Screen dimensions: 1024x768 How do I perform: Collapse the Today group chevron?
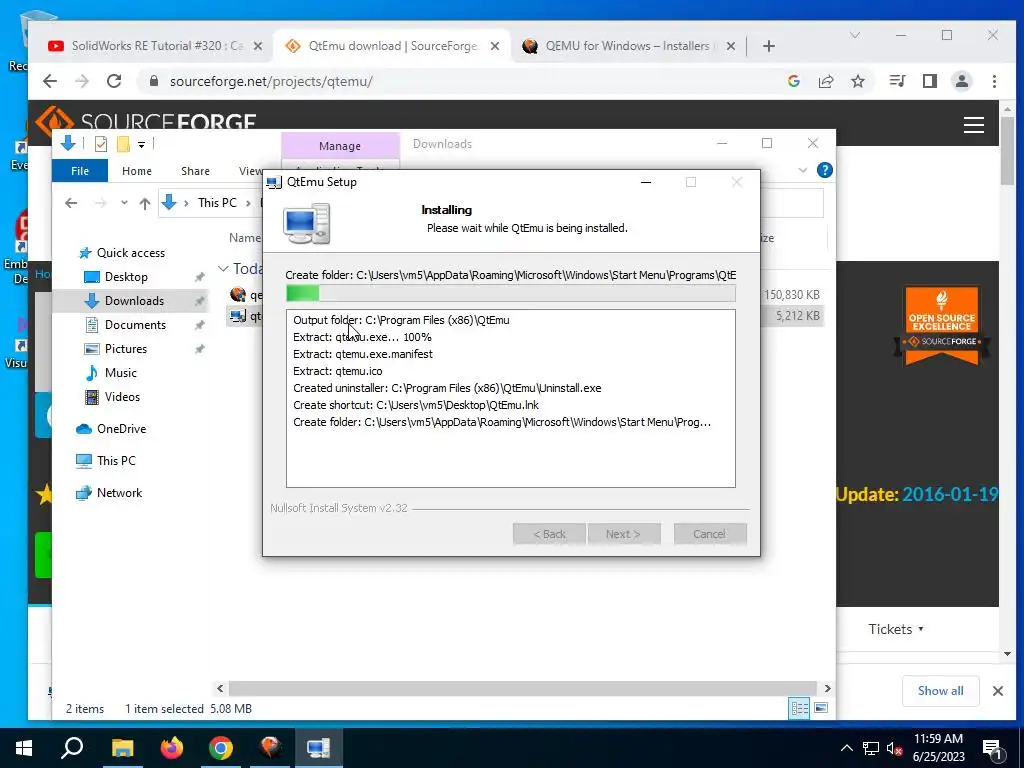pos(223,268)
